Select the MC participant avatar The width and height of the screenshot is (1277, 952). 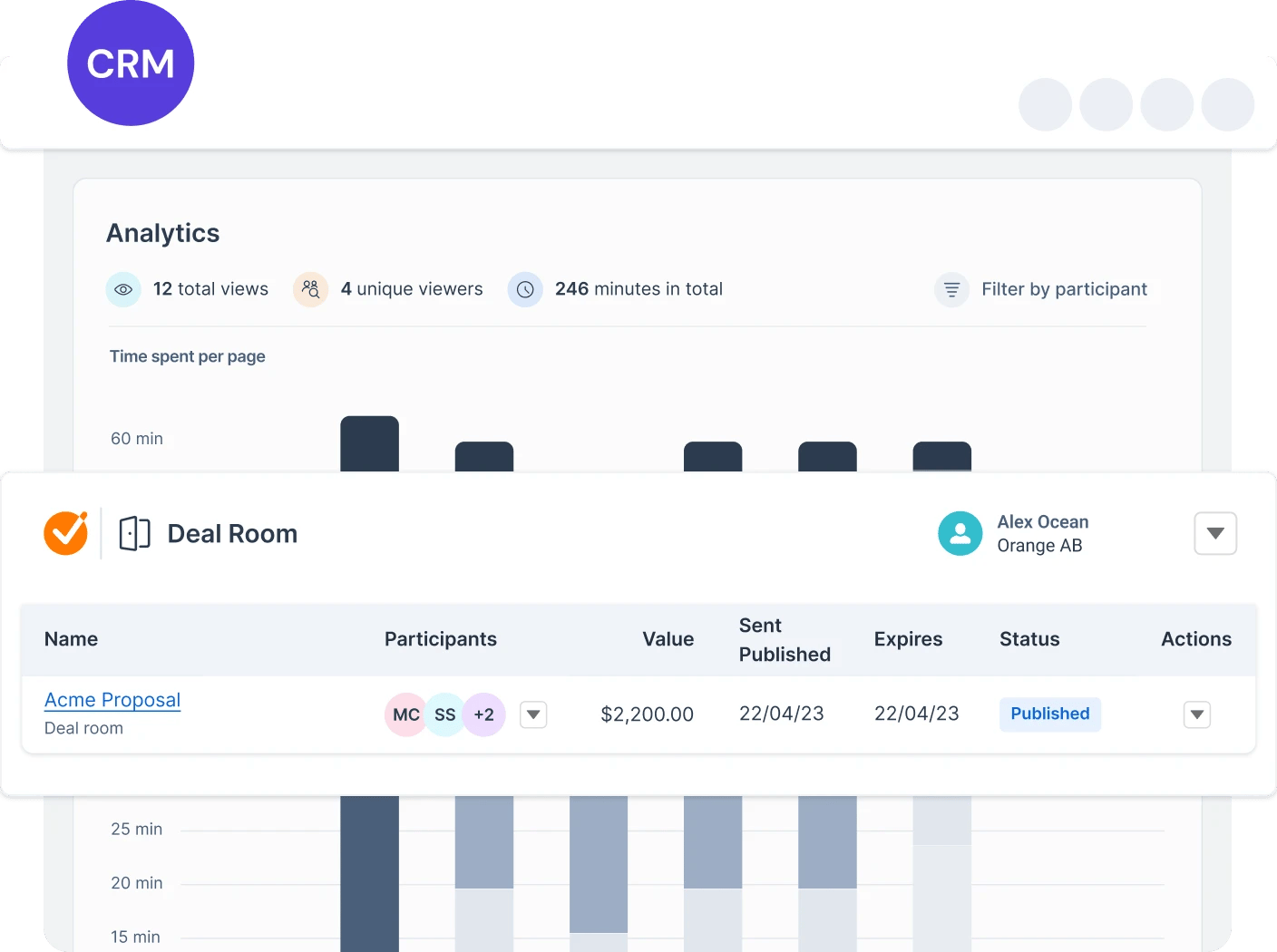[405, 714]
